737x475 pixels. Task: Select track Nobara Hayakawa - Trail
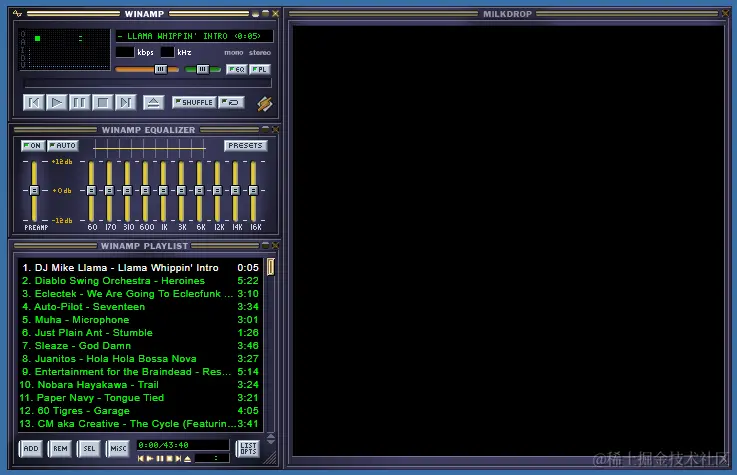[x=140, y=384]
